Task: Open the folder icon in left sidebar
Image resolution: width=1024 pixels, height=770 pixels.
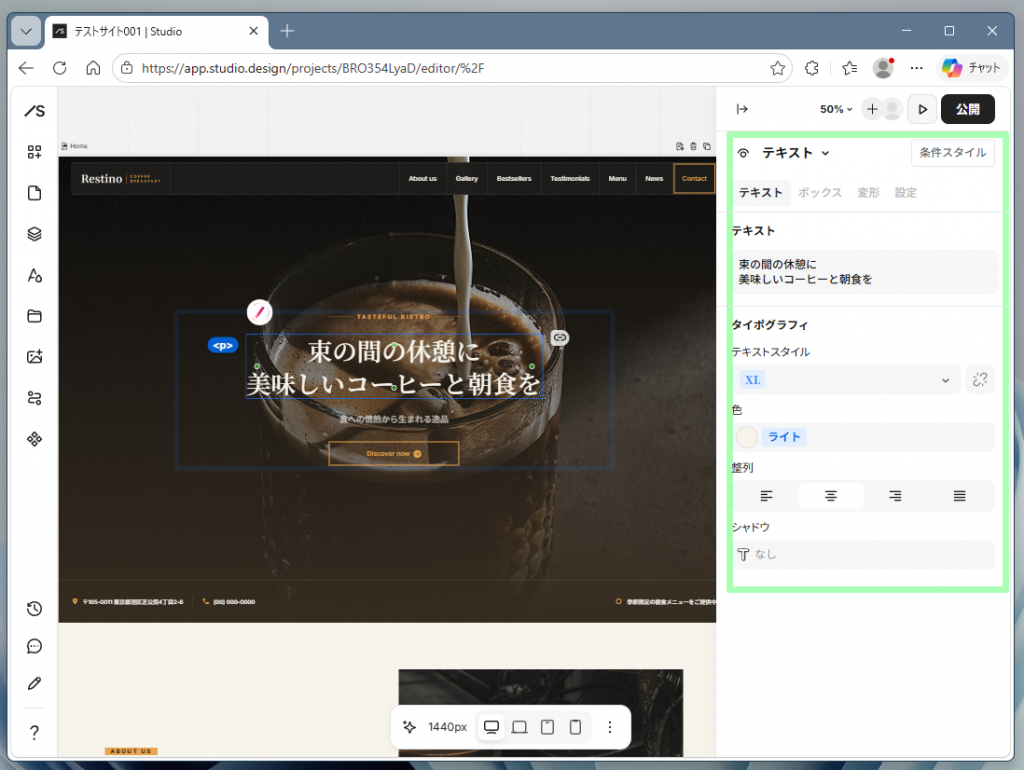Action: (35, 316)
